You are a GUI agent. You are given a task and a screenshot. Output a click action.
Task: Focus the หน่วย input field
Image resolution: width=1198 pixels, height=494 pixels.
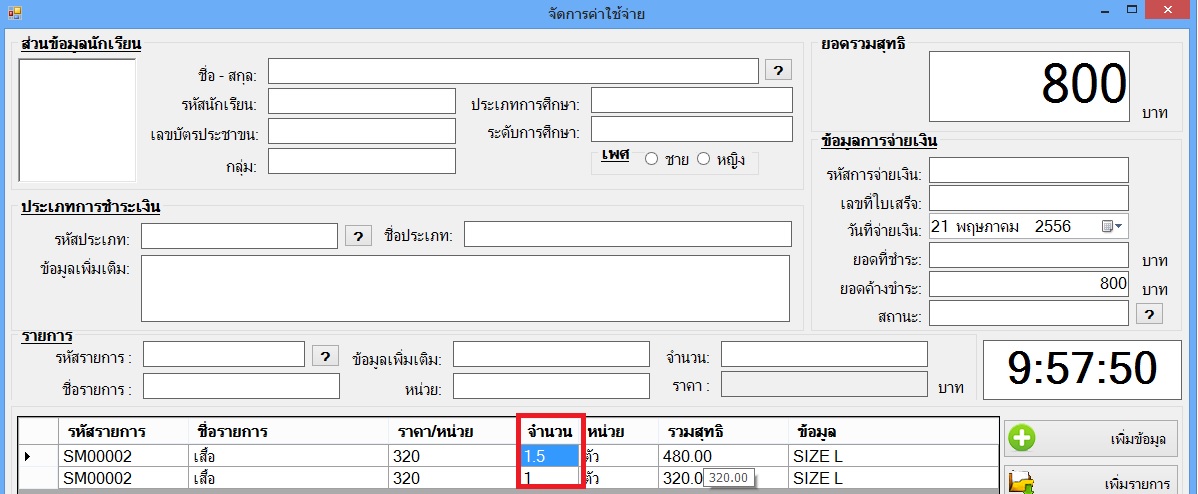(x=552, y=386)
